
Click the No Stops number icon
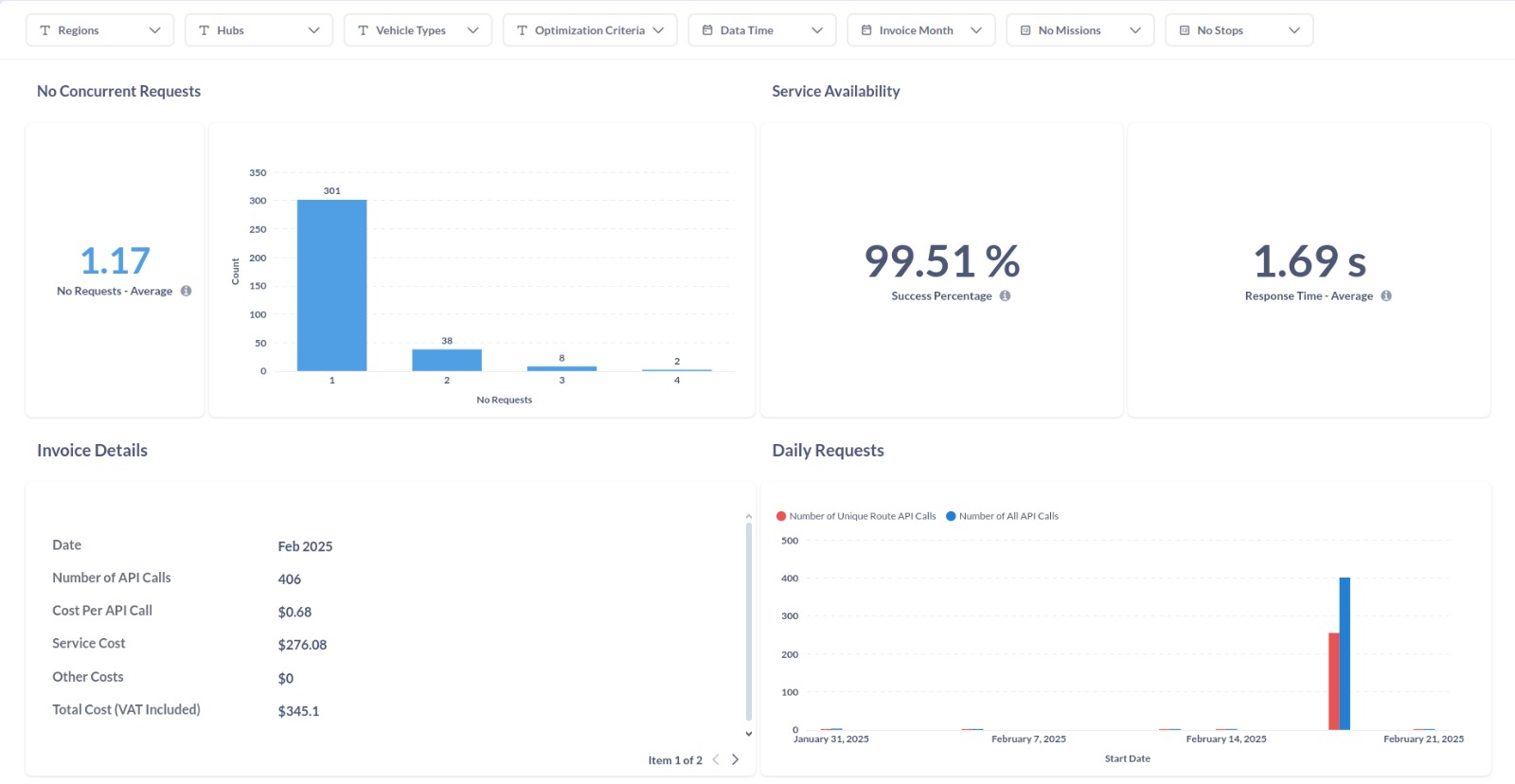1185,30
